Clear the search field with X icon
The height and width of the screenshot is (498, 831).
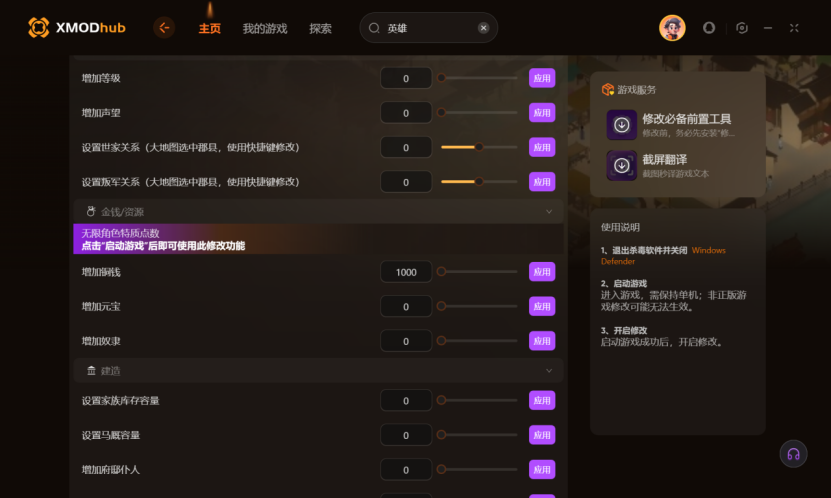point(483,28)
